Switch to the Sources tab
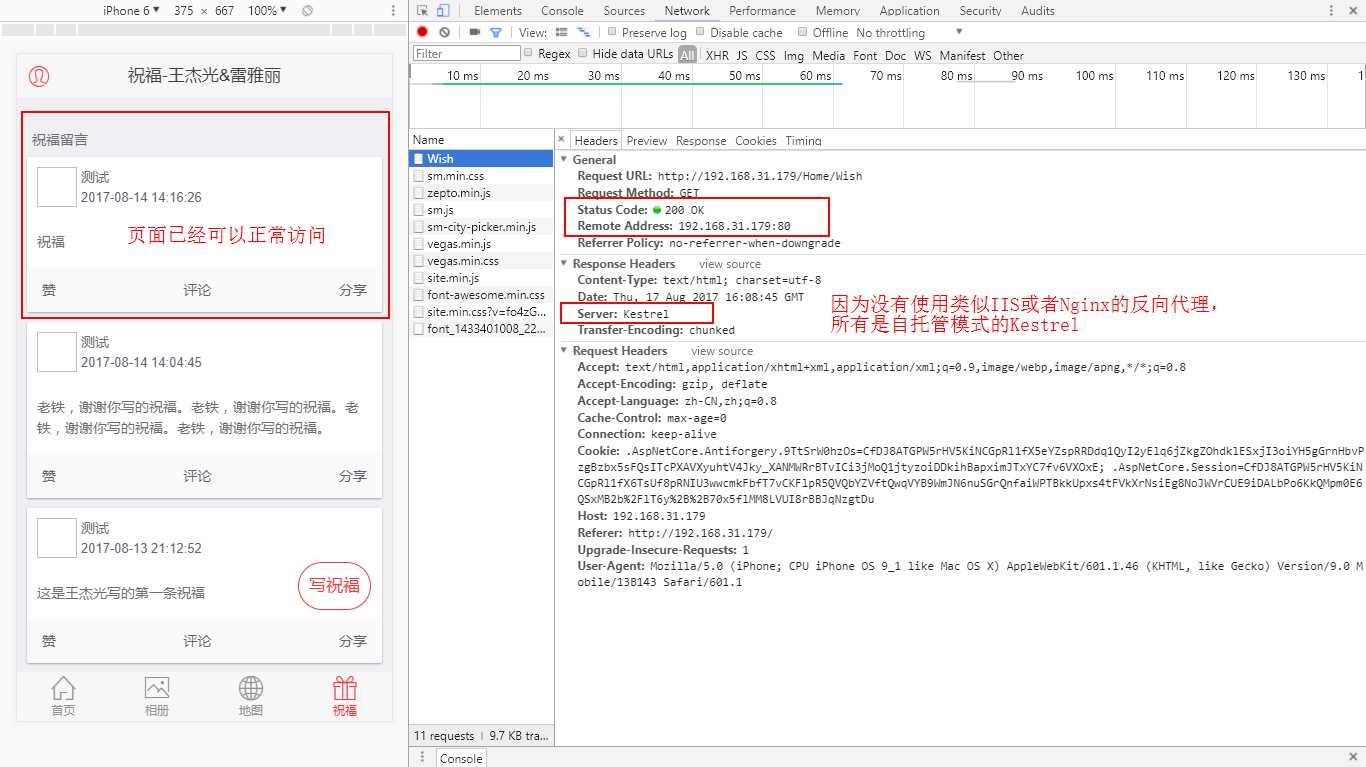Viewport: 1366px width, 767px height. pos(624,11)
